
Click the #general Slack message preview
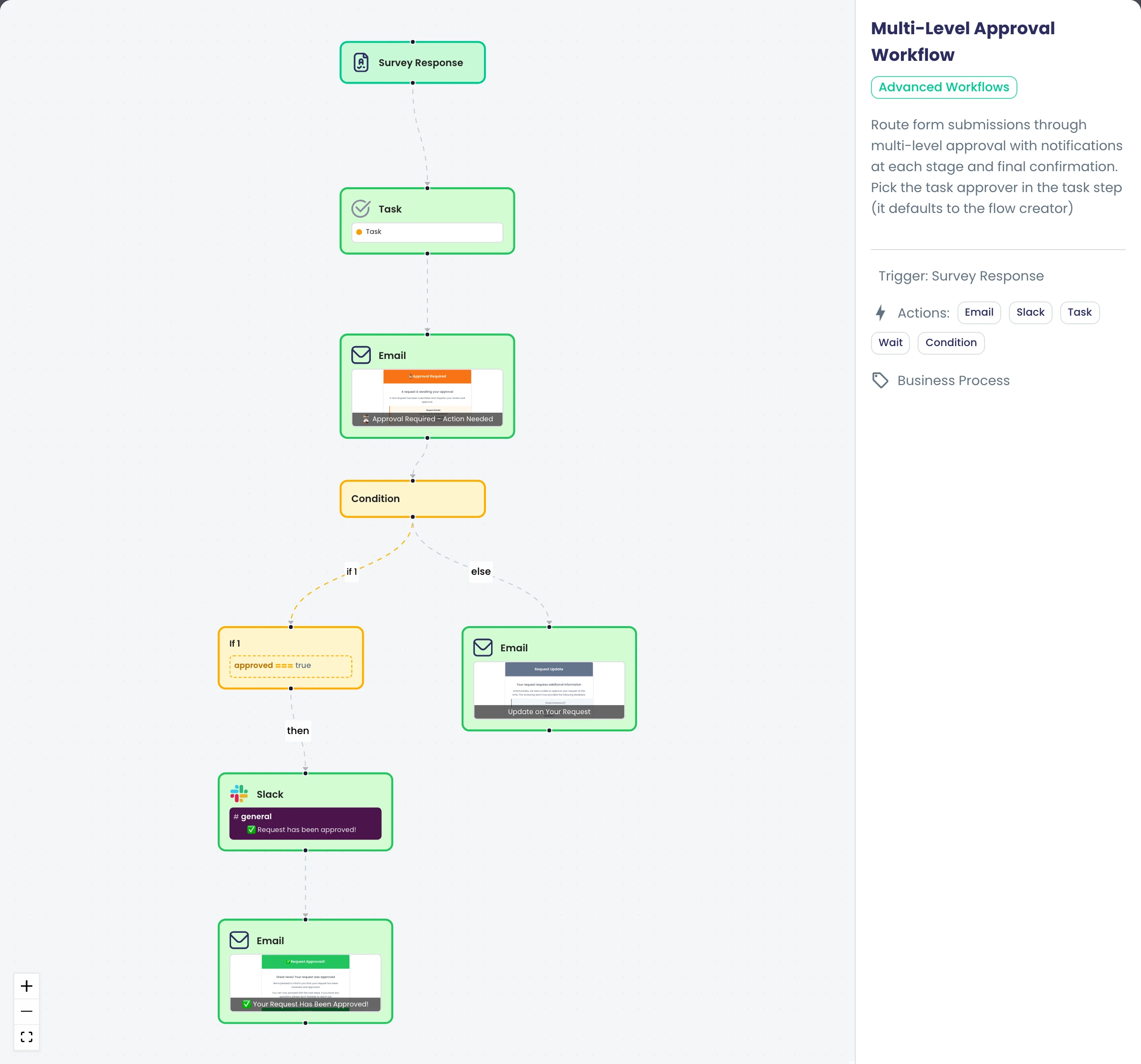click(x=305, y=823)
